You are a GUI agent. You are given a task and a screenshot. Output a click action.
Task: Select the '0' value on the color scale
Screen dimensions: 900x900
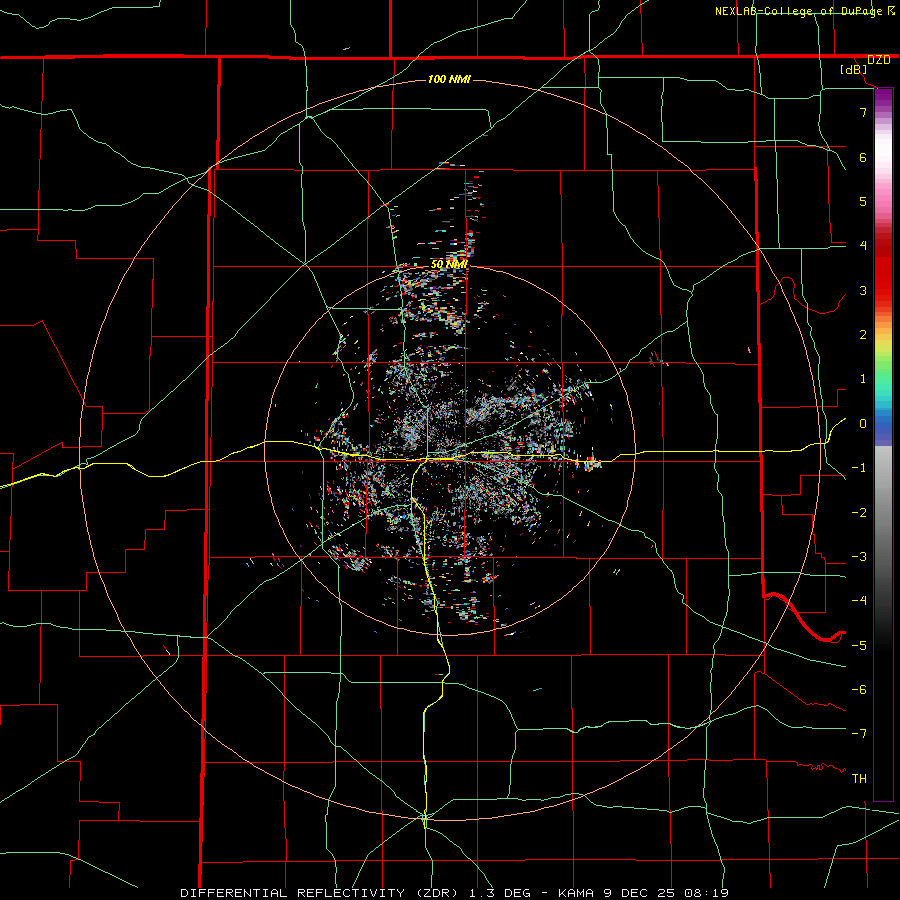[863, 424]
